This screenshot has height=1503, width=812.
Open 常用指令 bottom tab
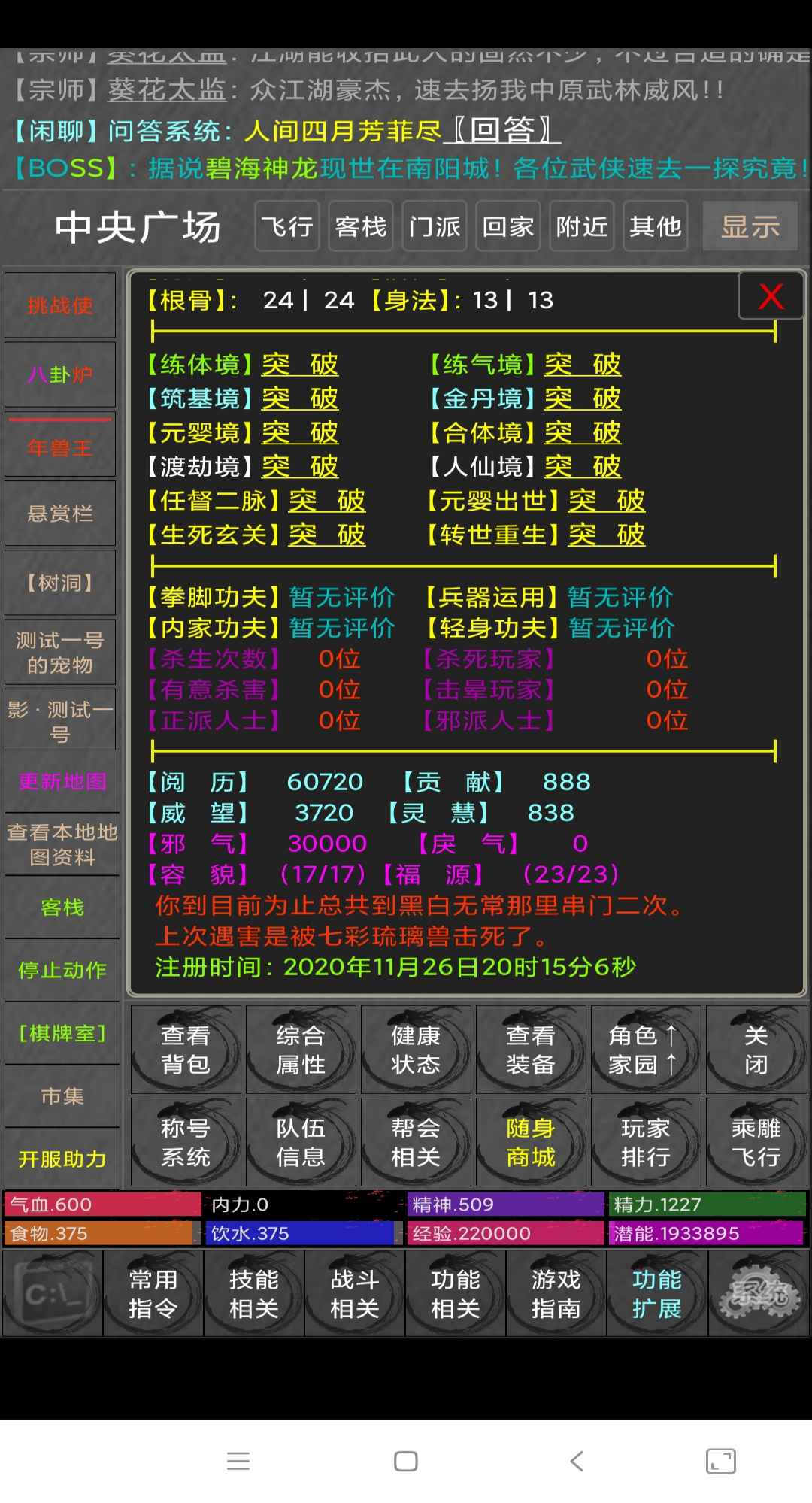coord(153,1293)
